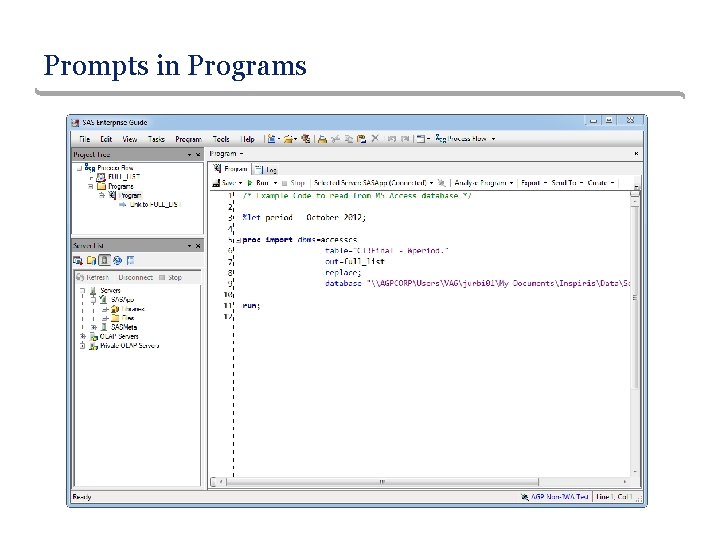The width and height of the screenshot is (720, 540).
Task: Collapse the Programs folder node
Action: [90, 186]
